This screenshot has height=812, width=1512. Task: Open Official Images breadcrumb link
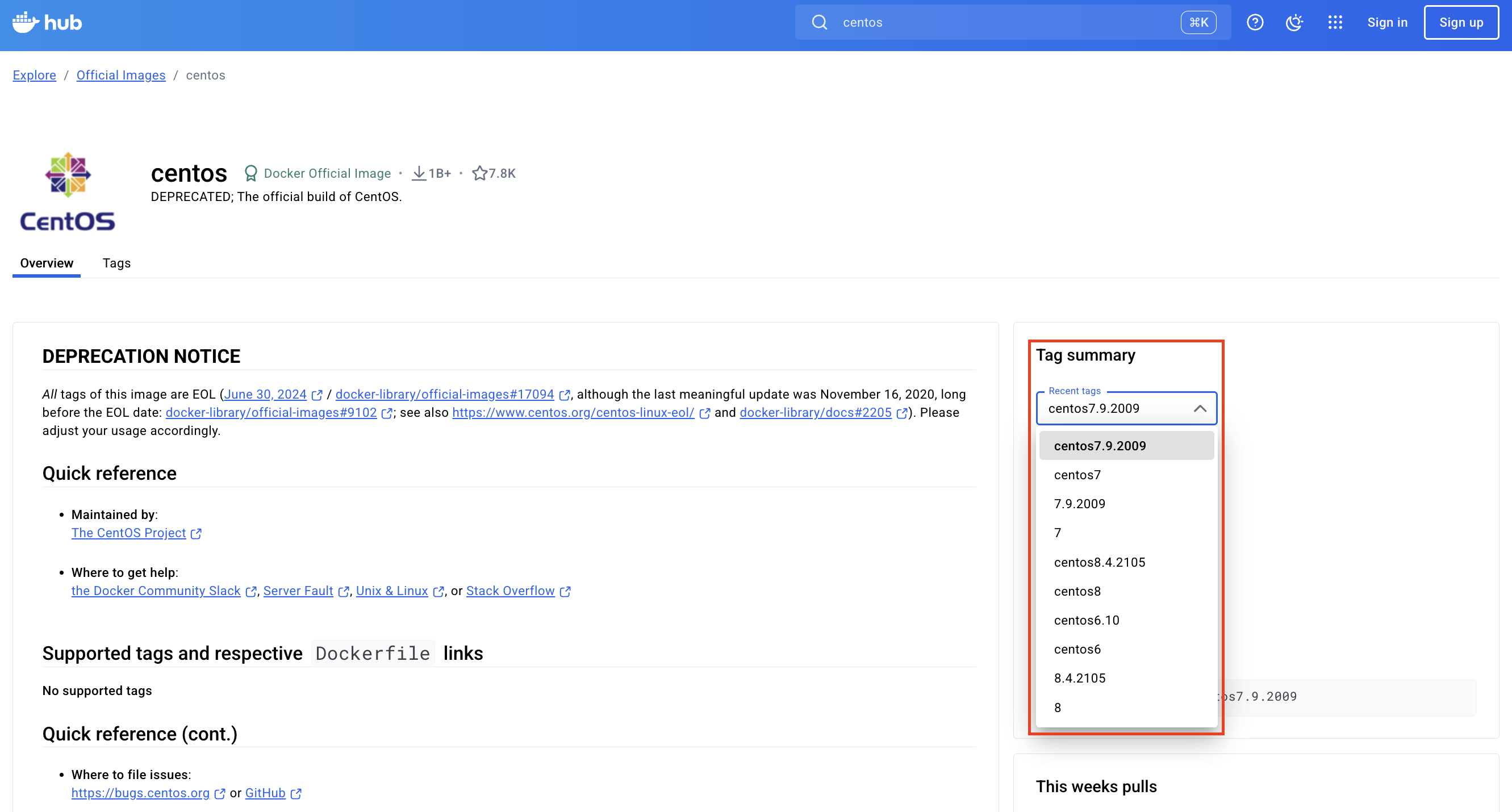point(121,75)
